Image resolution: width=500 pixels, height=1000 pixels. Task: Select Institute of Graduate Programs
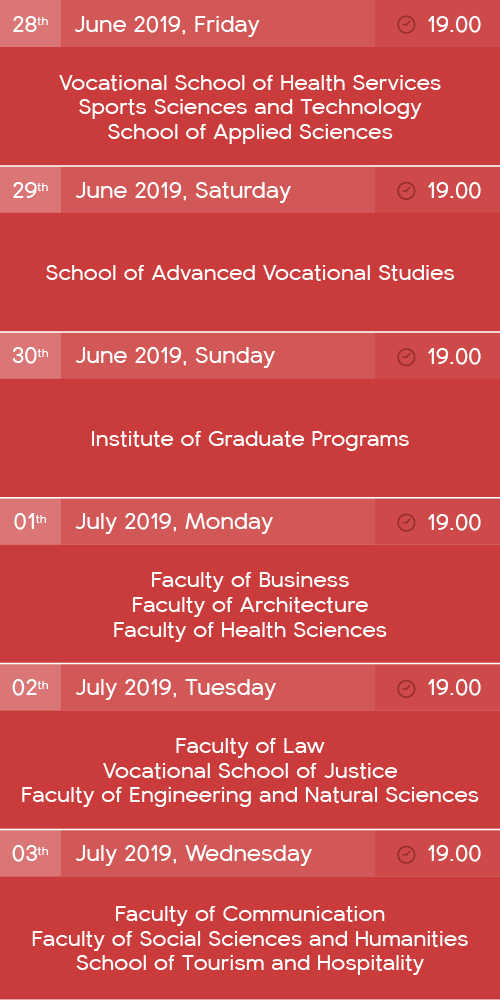pyautogui.click(x=250, y=439)
